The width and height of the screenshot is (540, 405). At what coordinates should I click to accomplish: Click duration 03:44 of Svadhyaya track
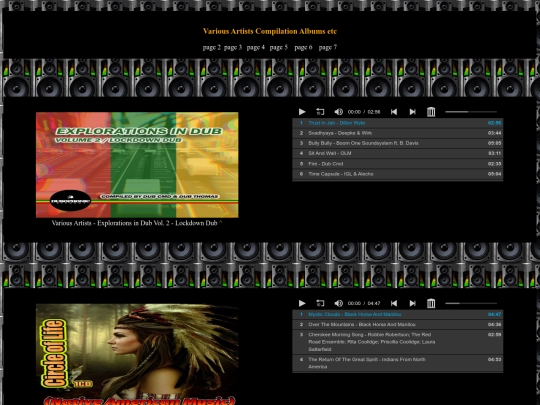(x=494, y=133)
